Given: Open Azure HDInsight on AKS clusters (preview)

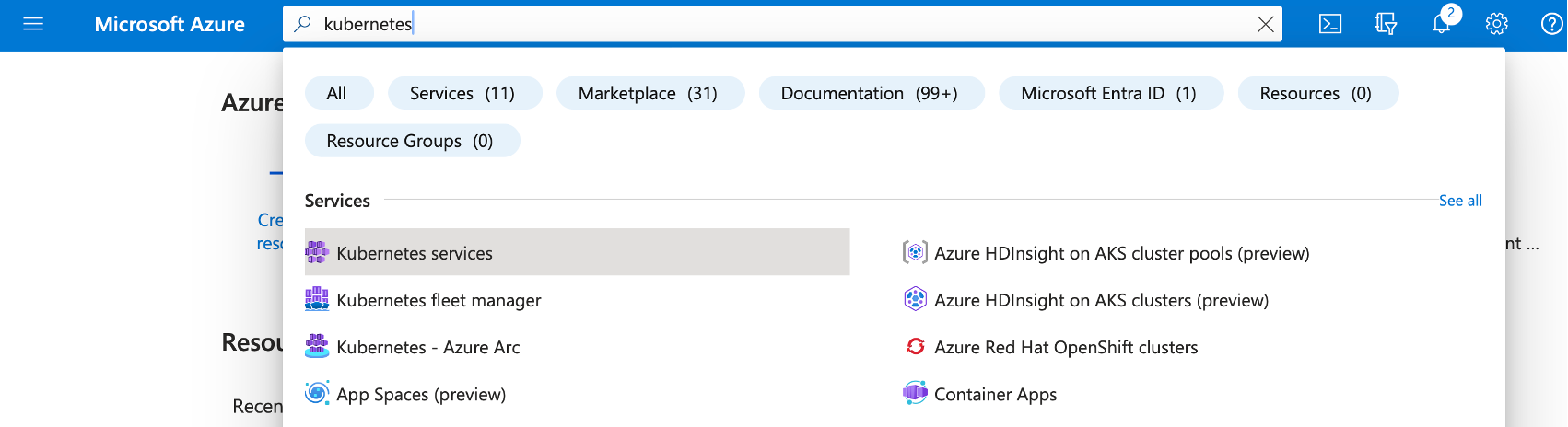Looking at the screenshot, I should click(x=1101, y=300).
